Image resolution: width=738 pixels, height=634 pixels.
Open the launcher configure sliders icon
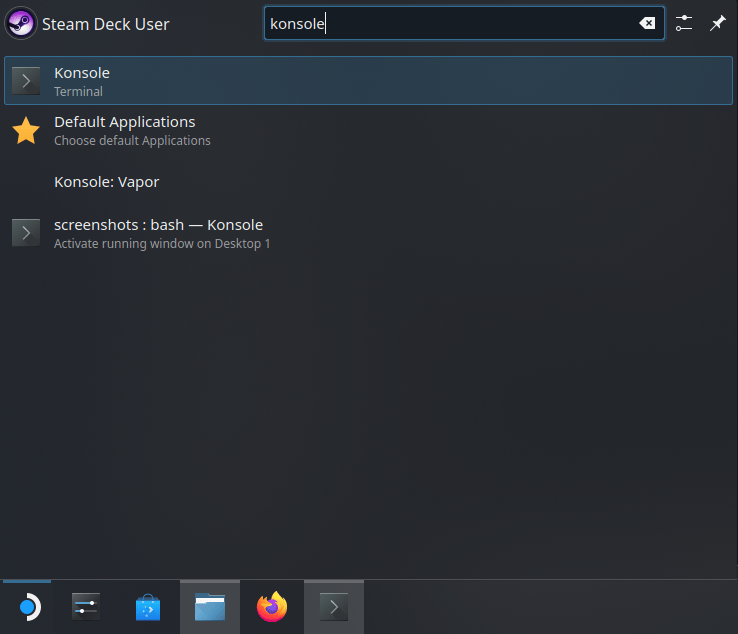point(684,23)
